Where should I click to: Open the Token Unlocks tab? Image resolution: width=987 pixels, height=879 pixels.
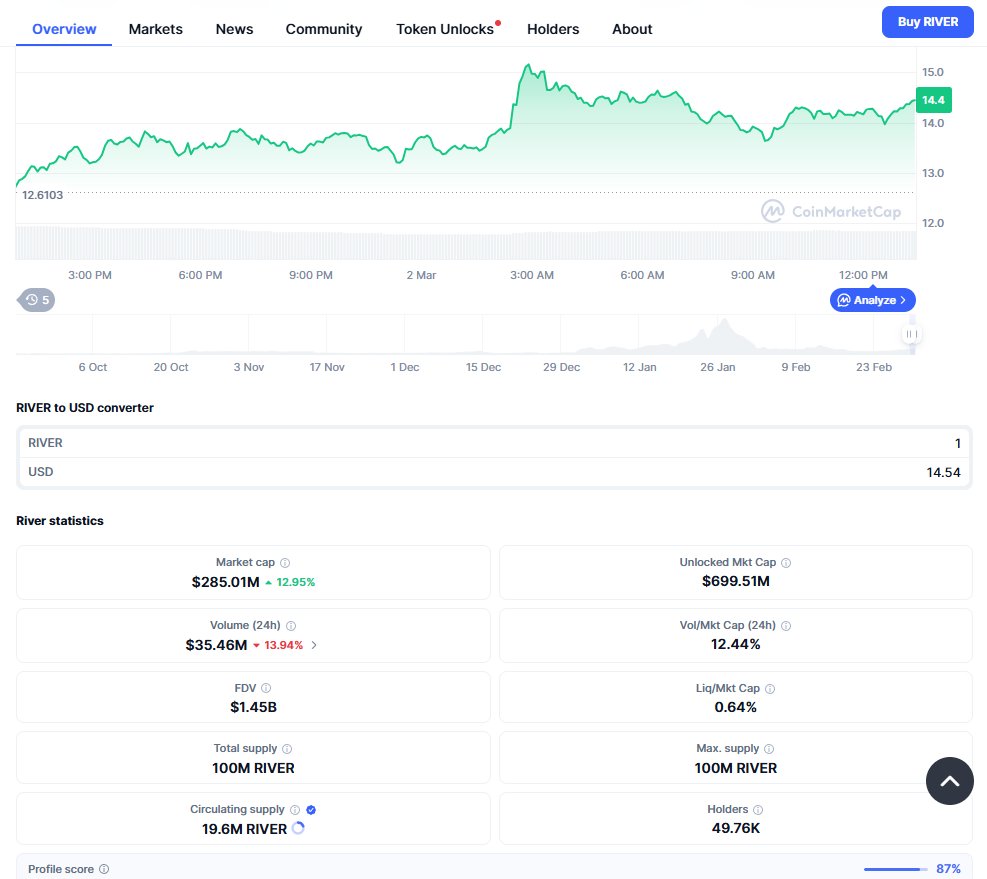tap(444, 29)
